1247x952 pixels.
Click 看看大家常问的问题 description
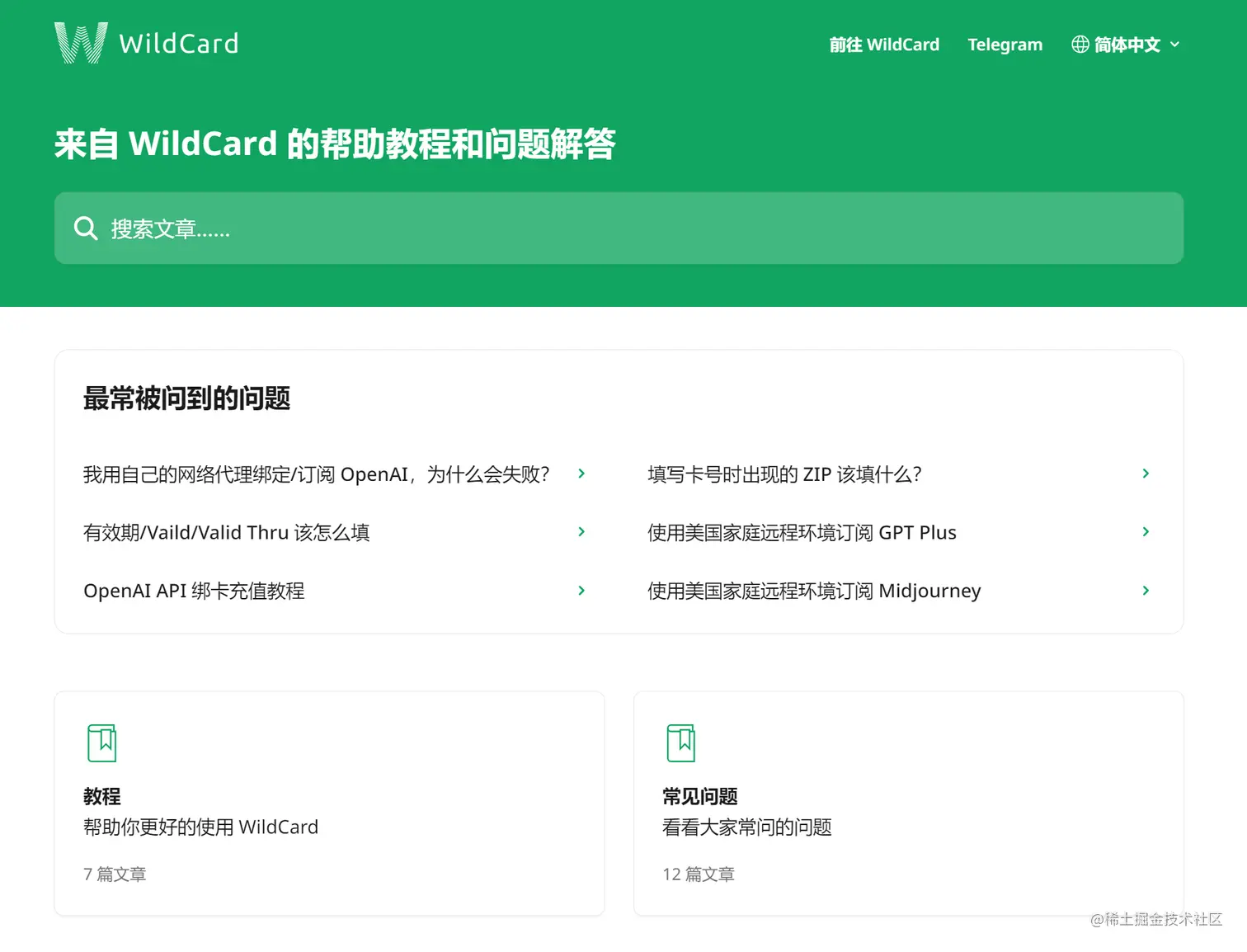pyautogui.click(x=747, y=827)
